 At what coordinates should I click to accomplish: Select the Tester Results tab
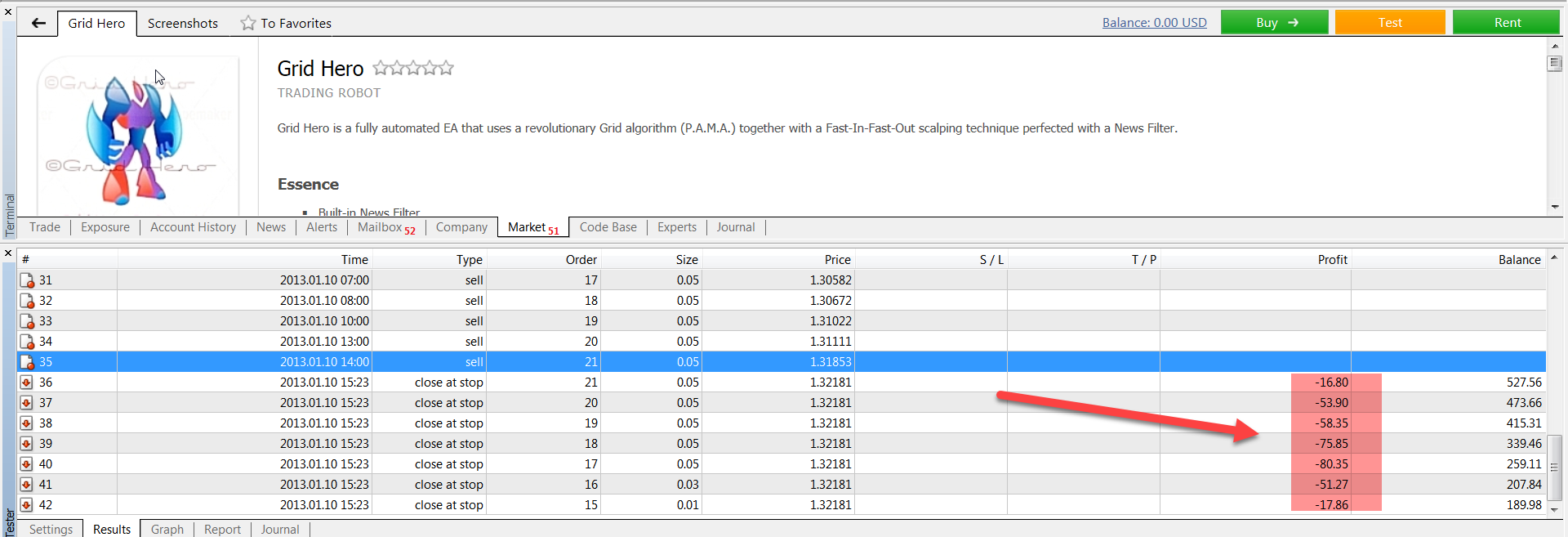tap(112, 529)
